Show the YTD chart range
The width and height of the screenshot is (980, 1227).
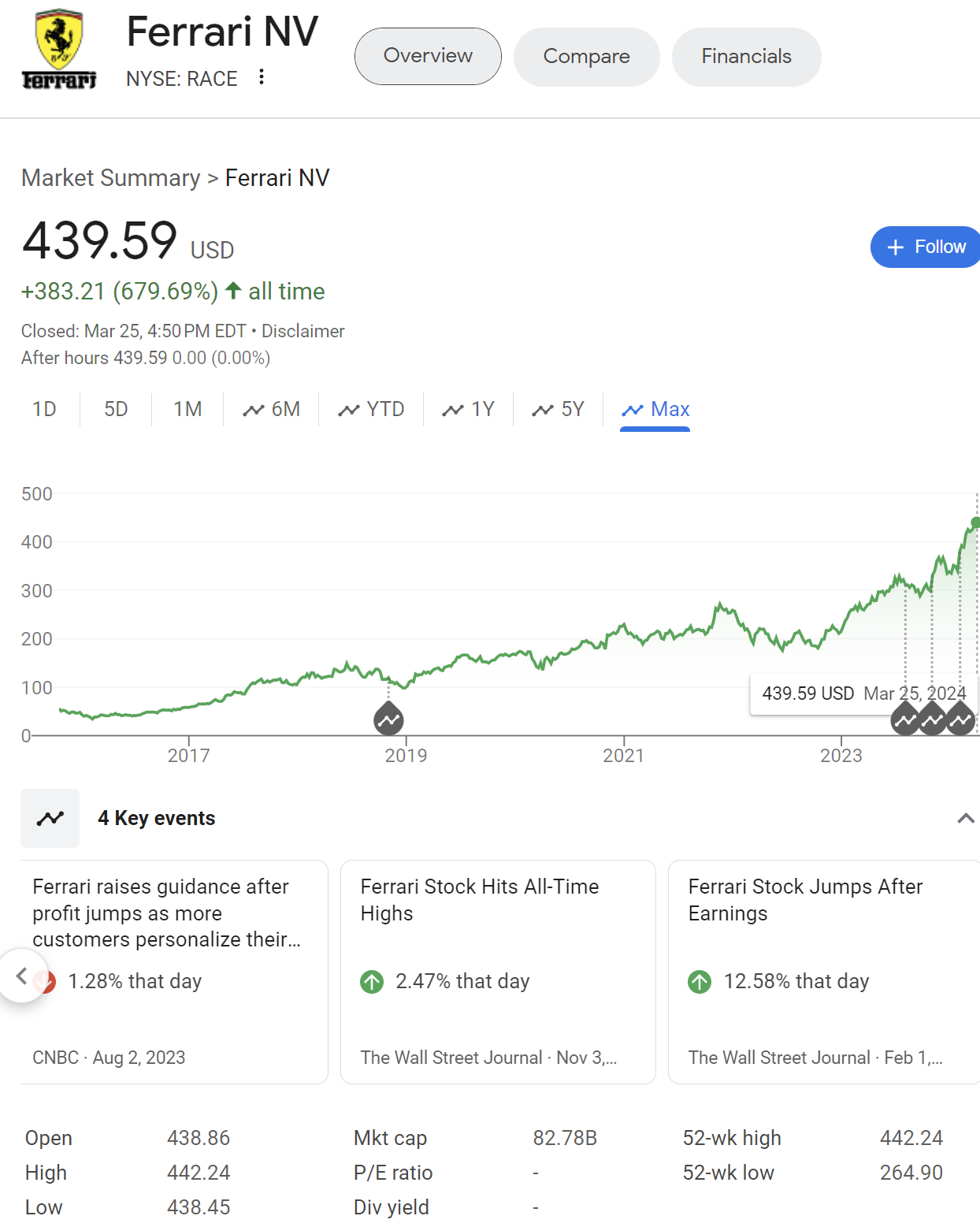(371, 409)
